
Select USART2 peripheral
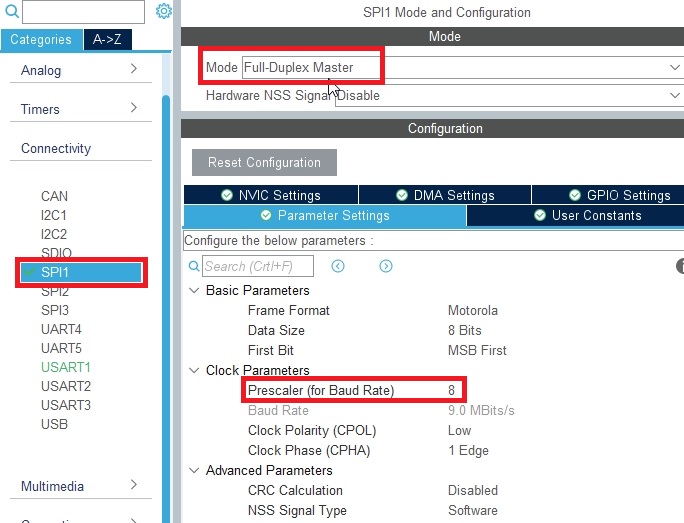[x=66, y=386]
